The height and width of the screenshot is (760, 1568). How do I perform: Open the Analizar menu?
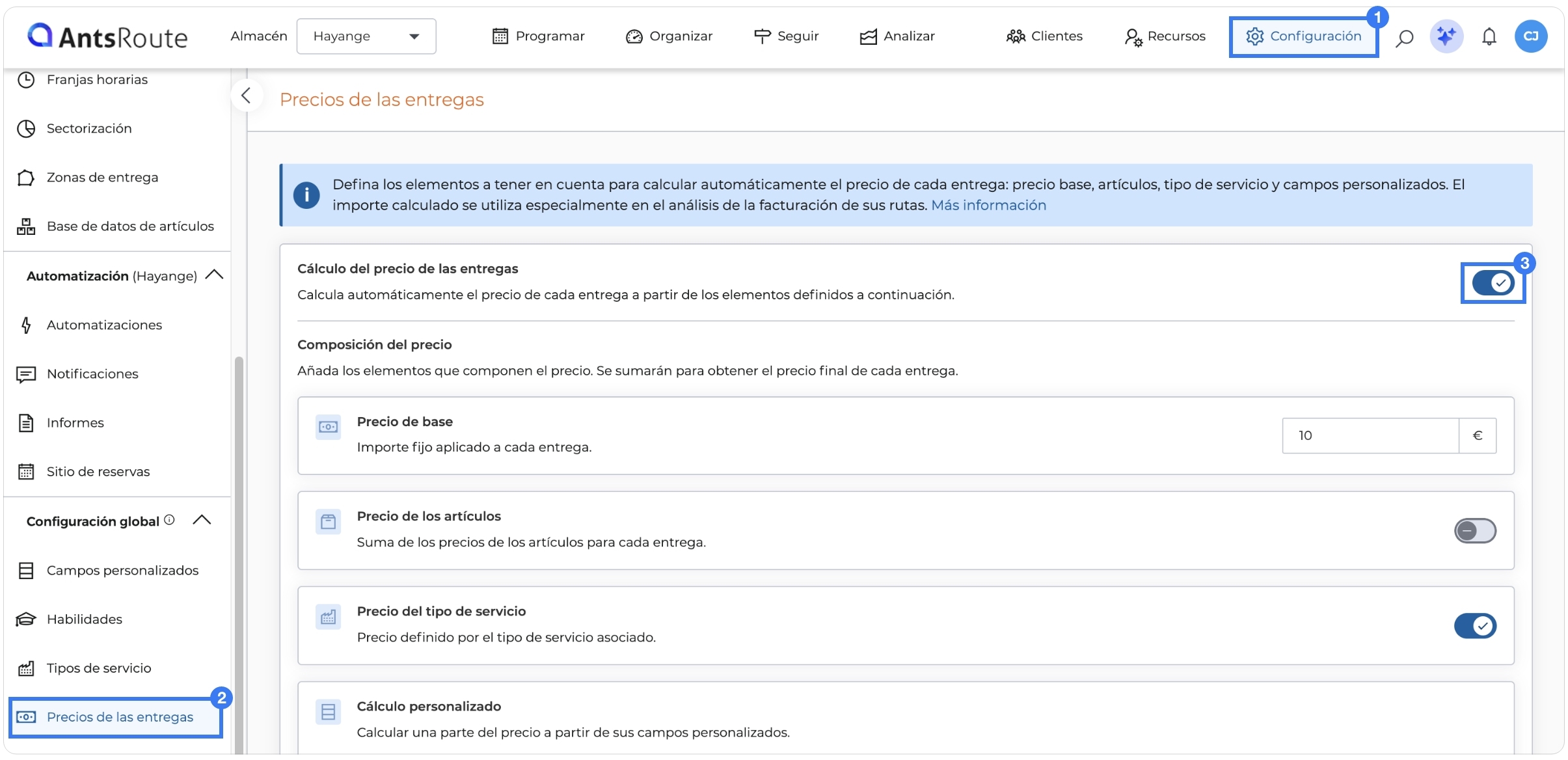coord(897,36)
